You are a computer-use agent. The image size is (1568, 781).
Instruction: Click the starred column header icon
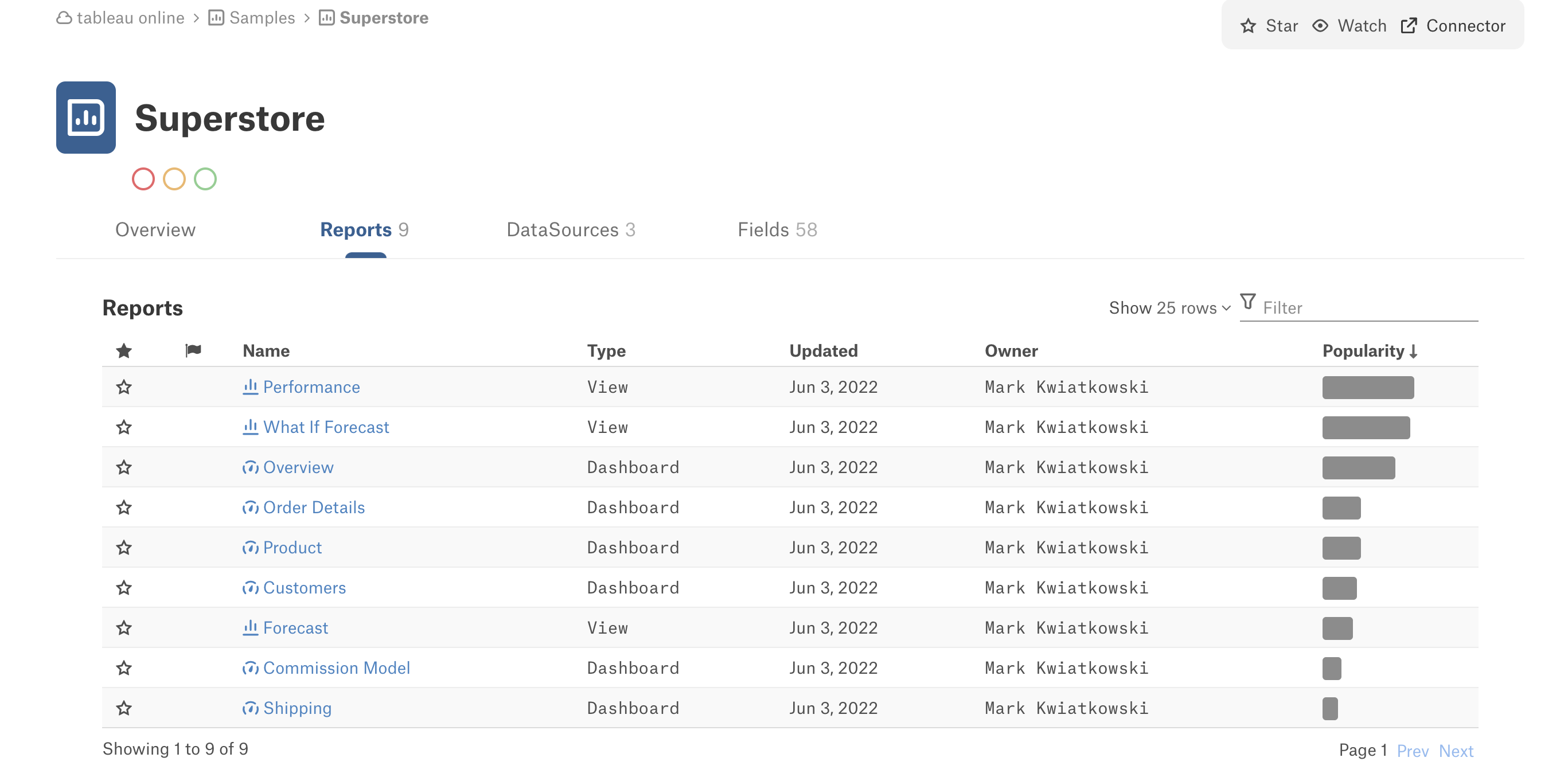[124, 350]
